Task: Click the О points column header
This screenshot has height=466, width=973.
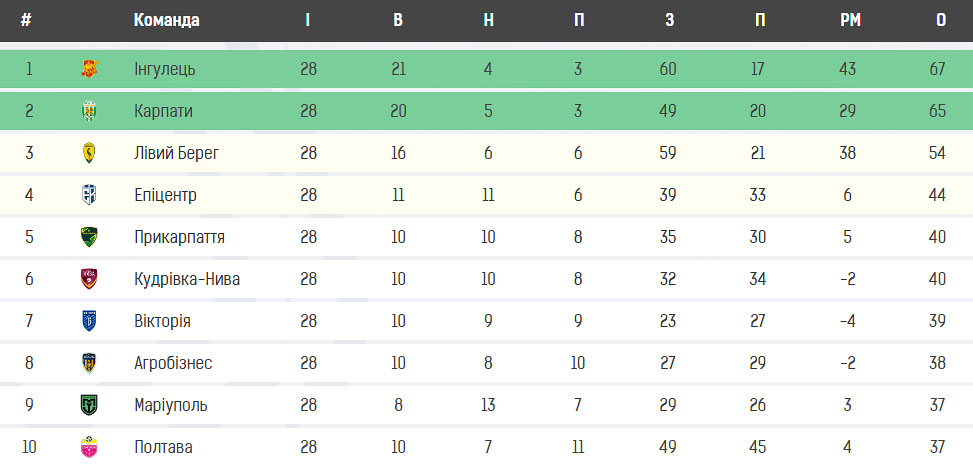Action: pos(941,20)
